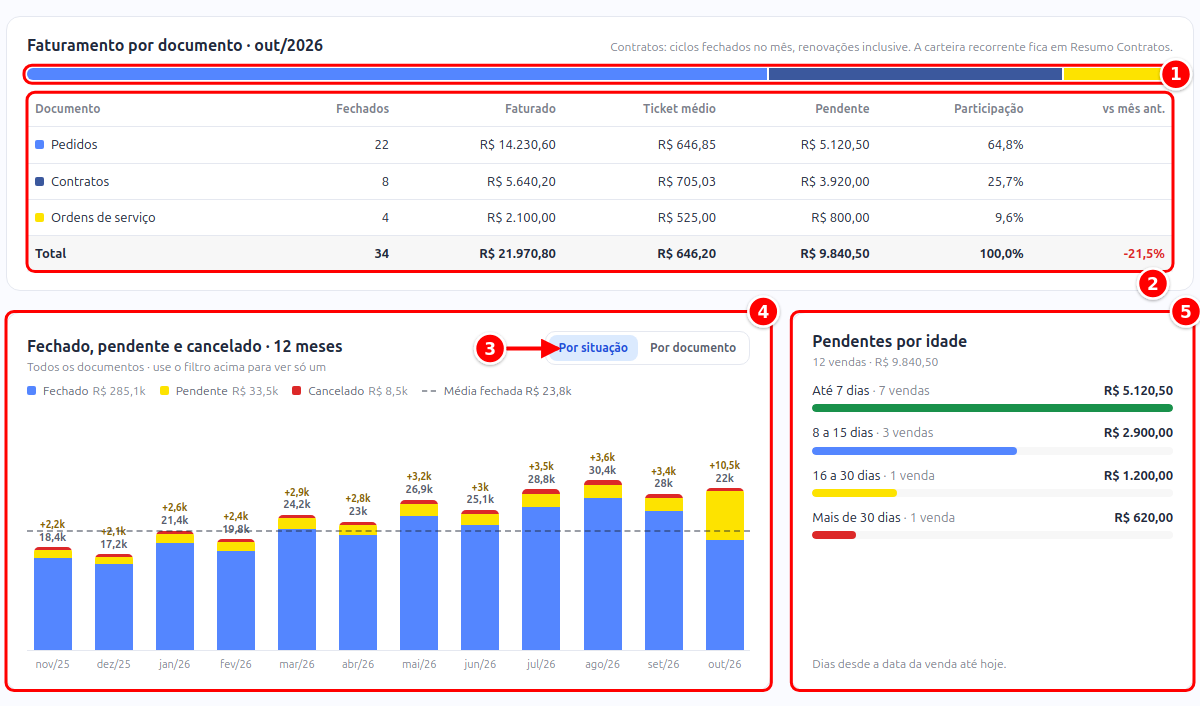
Task: Click the red Mais de 30 dias progress bar
Action: (x=834, y=535)
